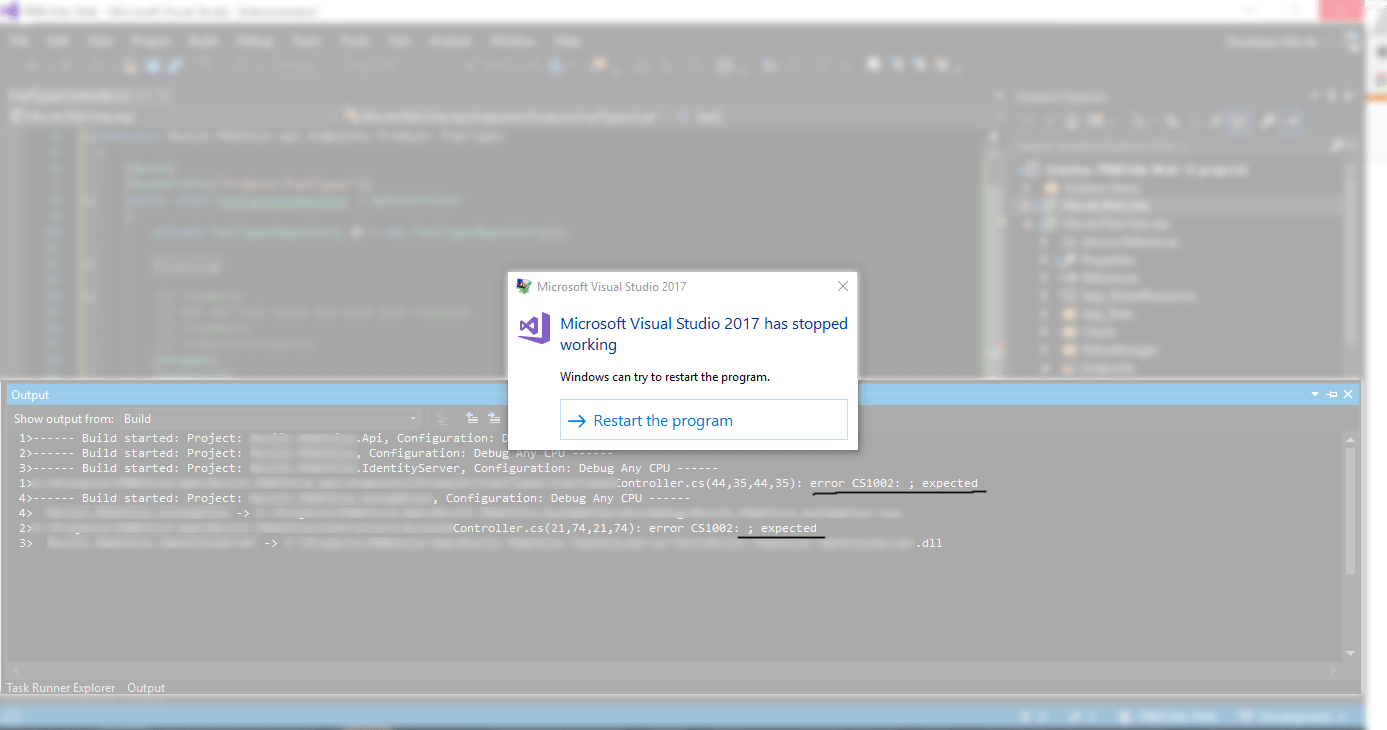
Task: Click the Output pane vertical scrollbar thumb
Action: (1351, 510)
